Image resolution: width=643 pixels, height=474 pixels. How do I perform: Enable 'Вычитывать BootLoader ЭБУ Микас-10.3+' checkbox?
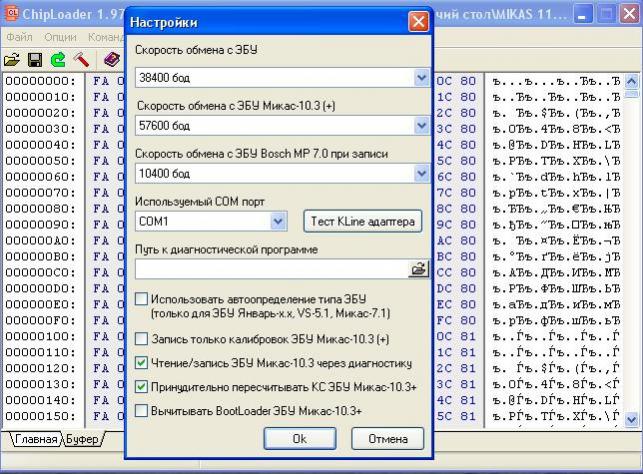[x=141, y=410]
